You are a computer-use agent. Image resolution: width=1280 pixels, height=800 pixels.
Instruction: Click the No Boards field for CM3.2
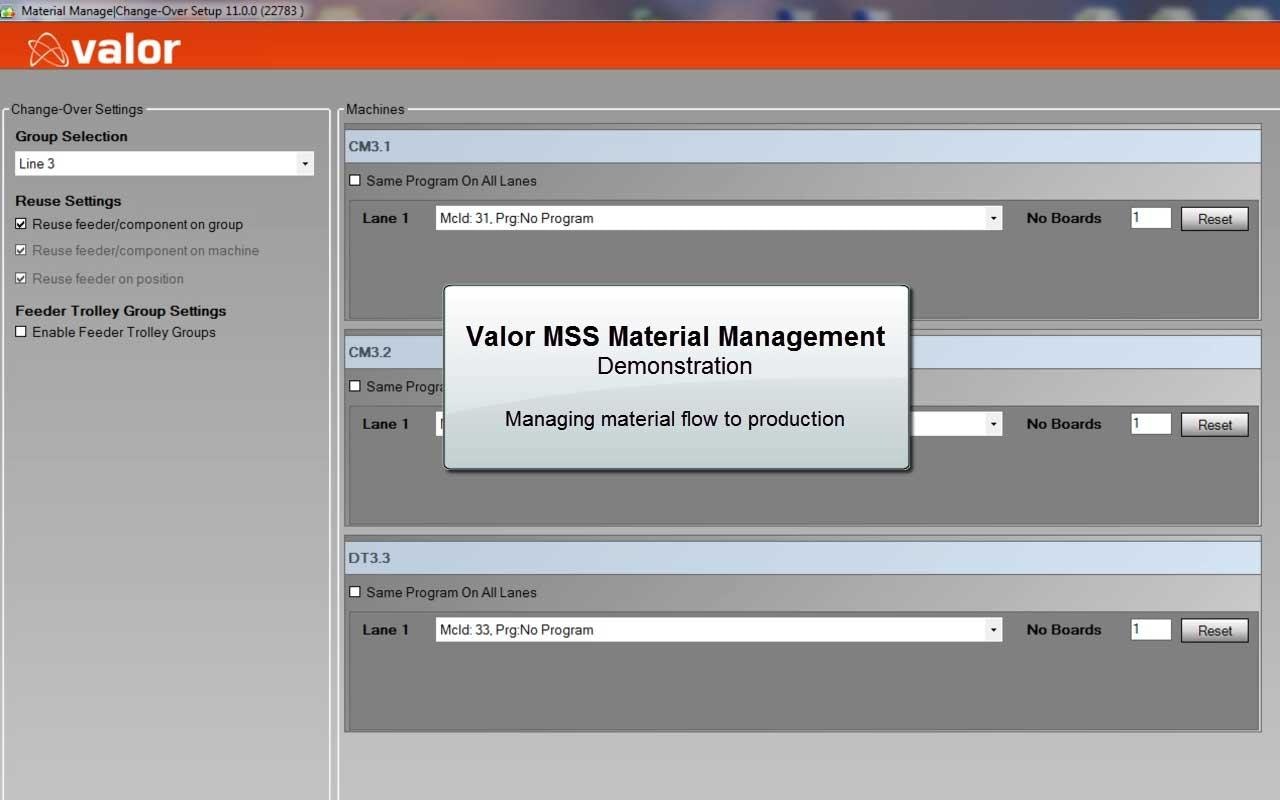click(1151, 423)
